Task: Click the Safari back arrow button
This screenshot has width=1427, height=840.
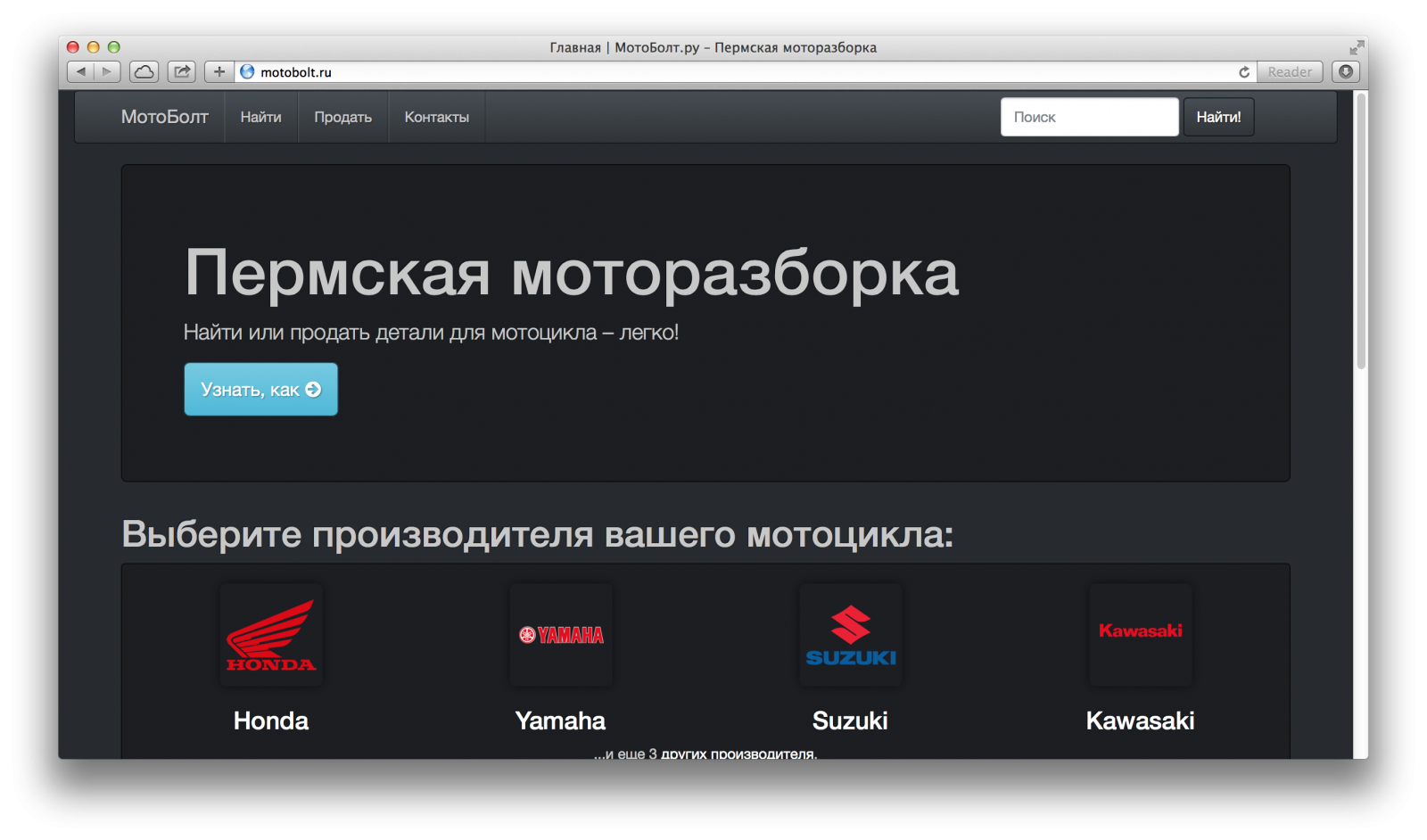Action: [x=81, y=71]
